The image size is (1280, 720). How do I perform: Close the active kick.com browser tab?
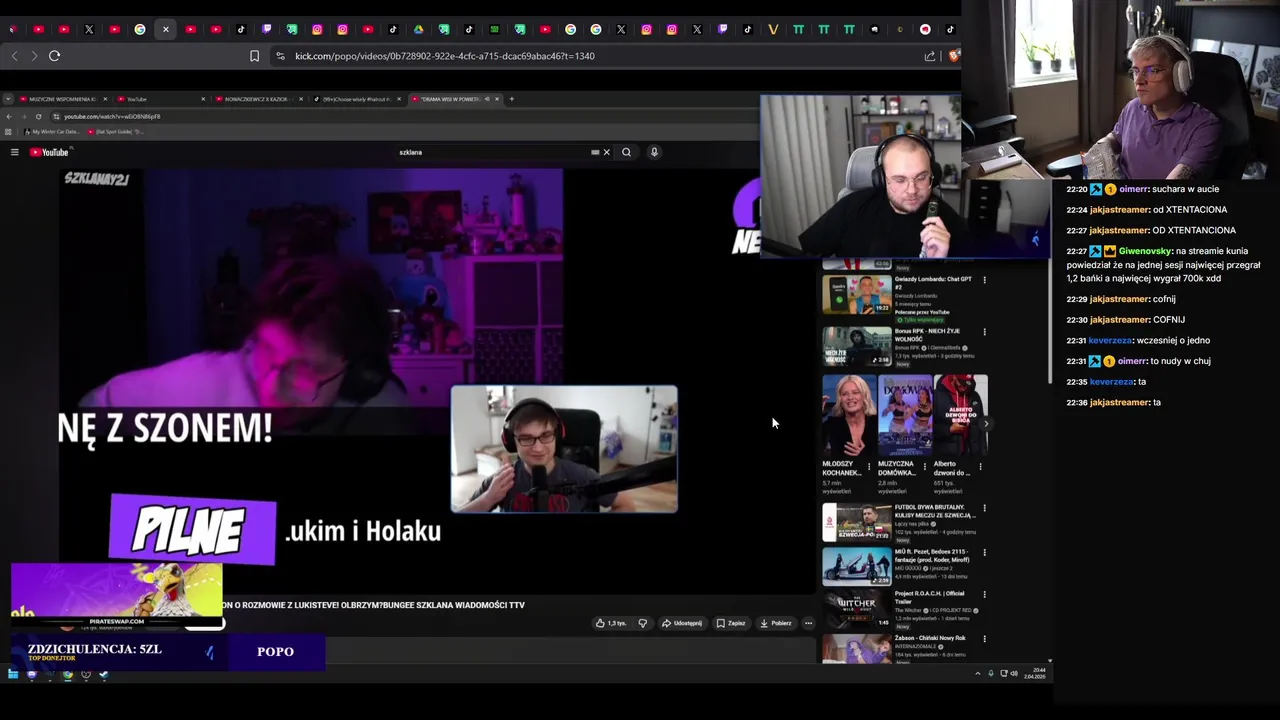click(x=165, y=29)
